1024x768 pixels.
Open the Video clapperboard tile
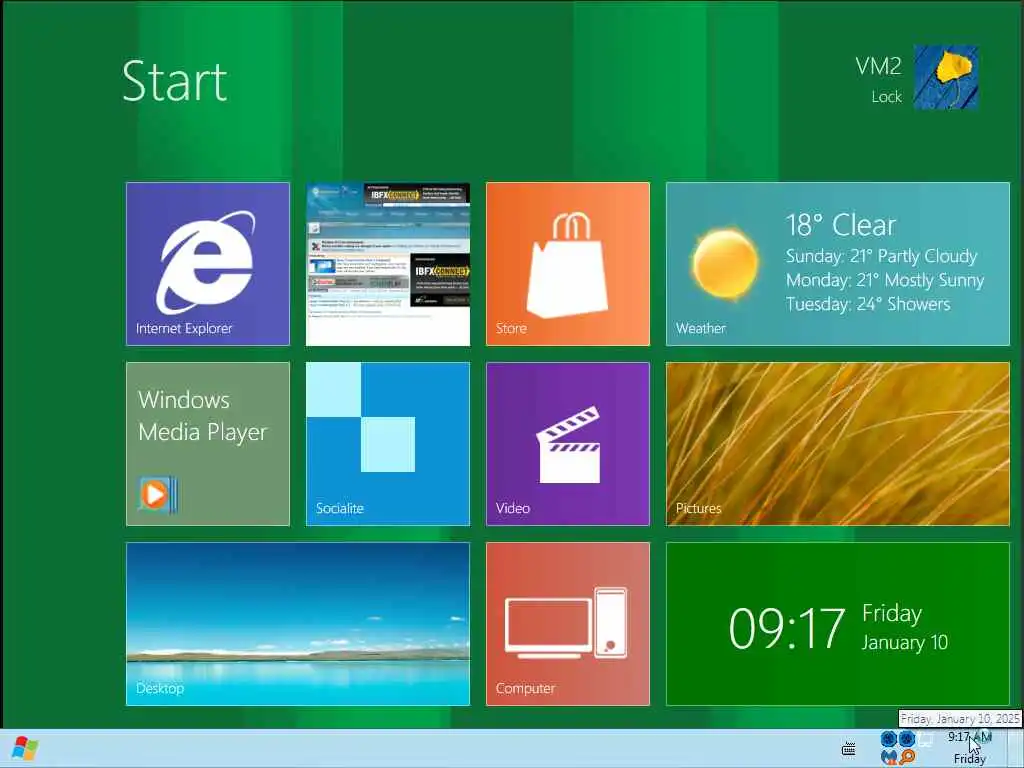click(x=568, y=444)
